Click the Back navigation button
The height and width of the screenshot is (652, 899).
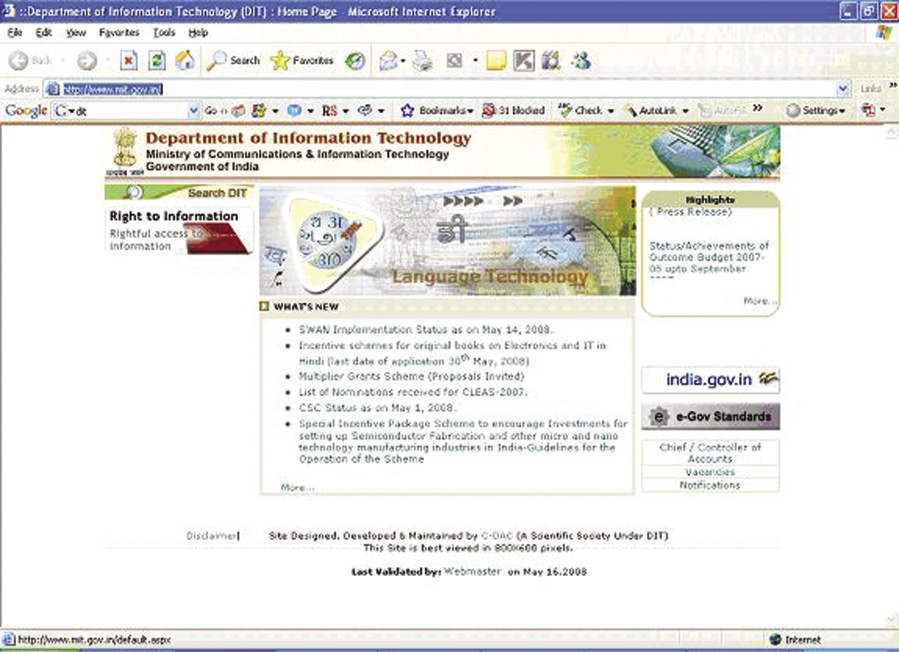(30, 61)
